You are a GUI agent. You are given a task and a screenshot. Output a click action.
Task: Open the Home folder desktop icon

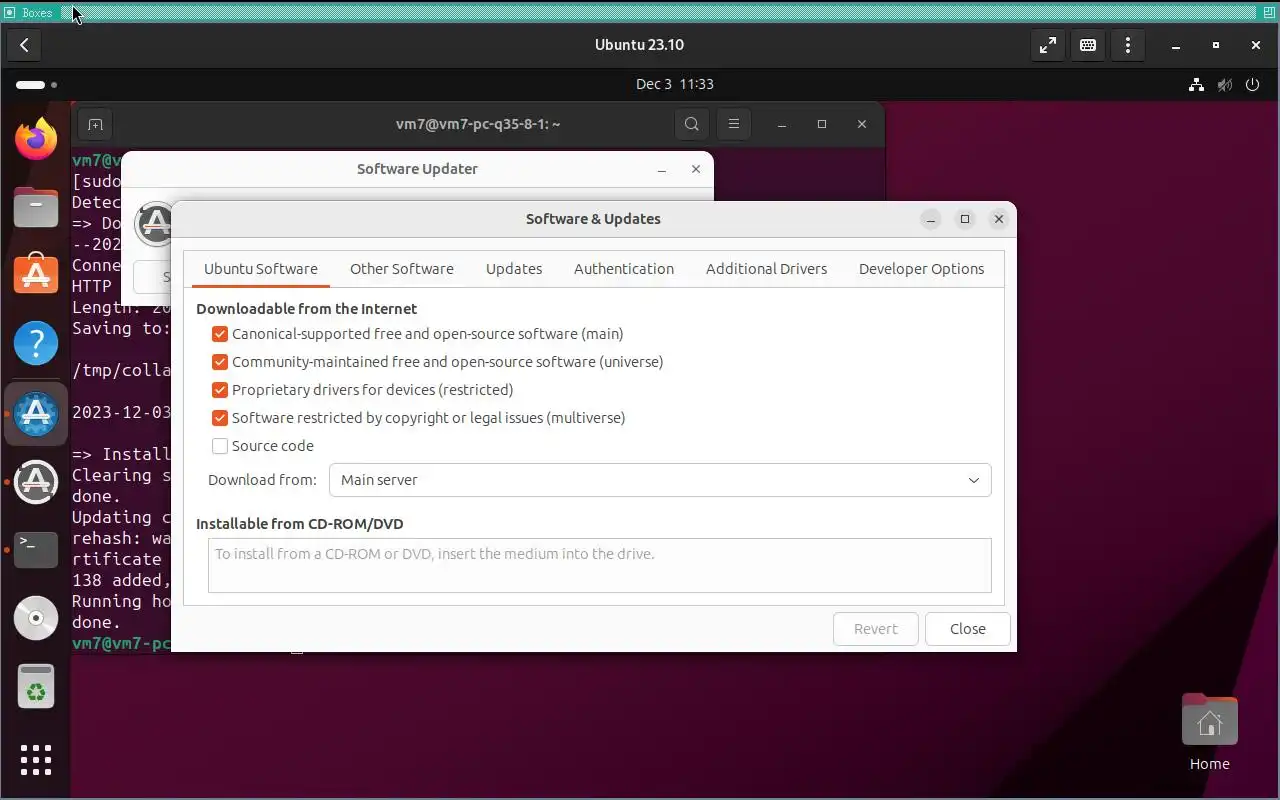pos(1209,733)
